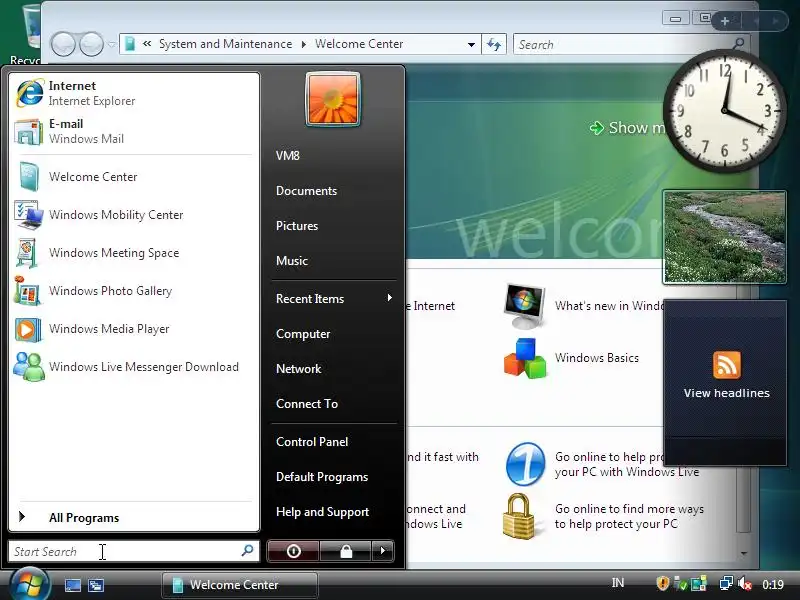800x600 pixels.
Task: Click the taskbar clock showing 0:19
Action: pyautogui.click(x=773, y=585)
